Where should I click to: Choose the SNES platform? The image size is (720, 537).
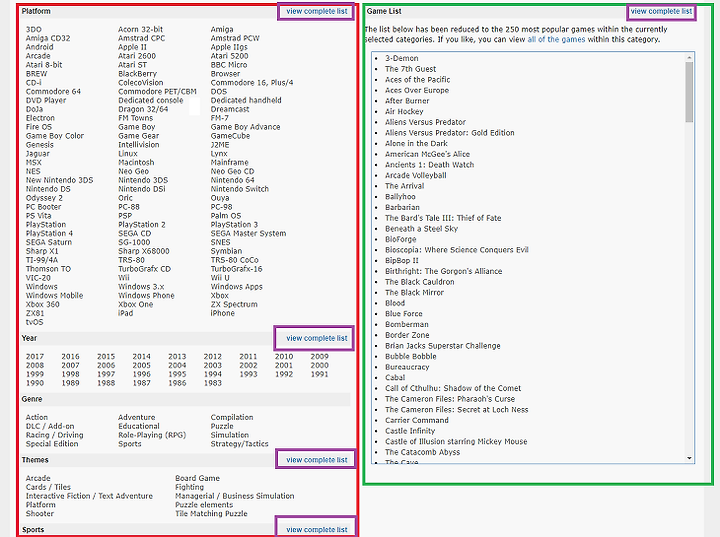click(220, 242)
